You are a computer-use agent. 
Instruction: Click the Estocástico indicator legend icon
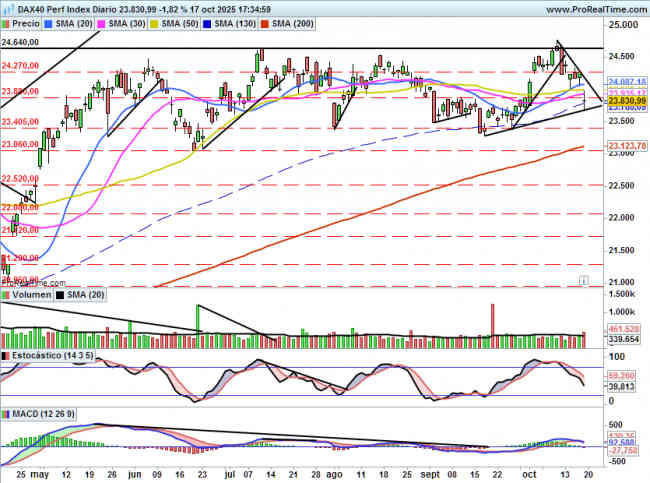click(x=7, y=355)
